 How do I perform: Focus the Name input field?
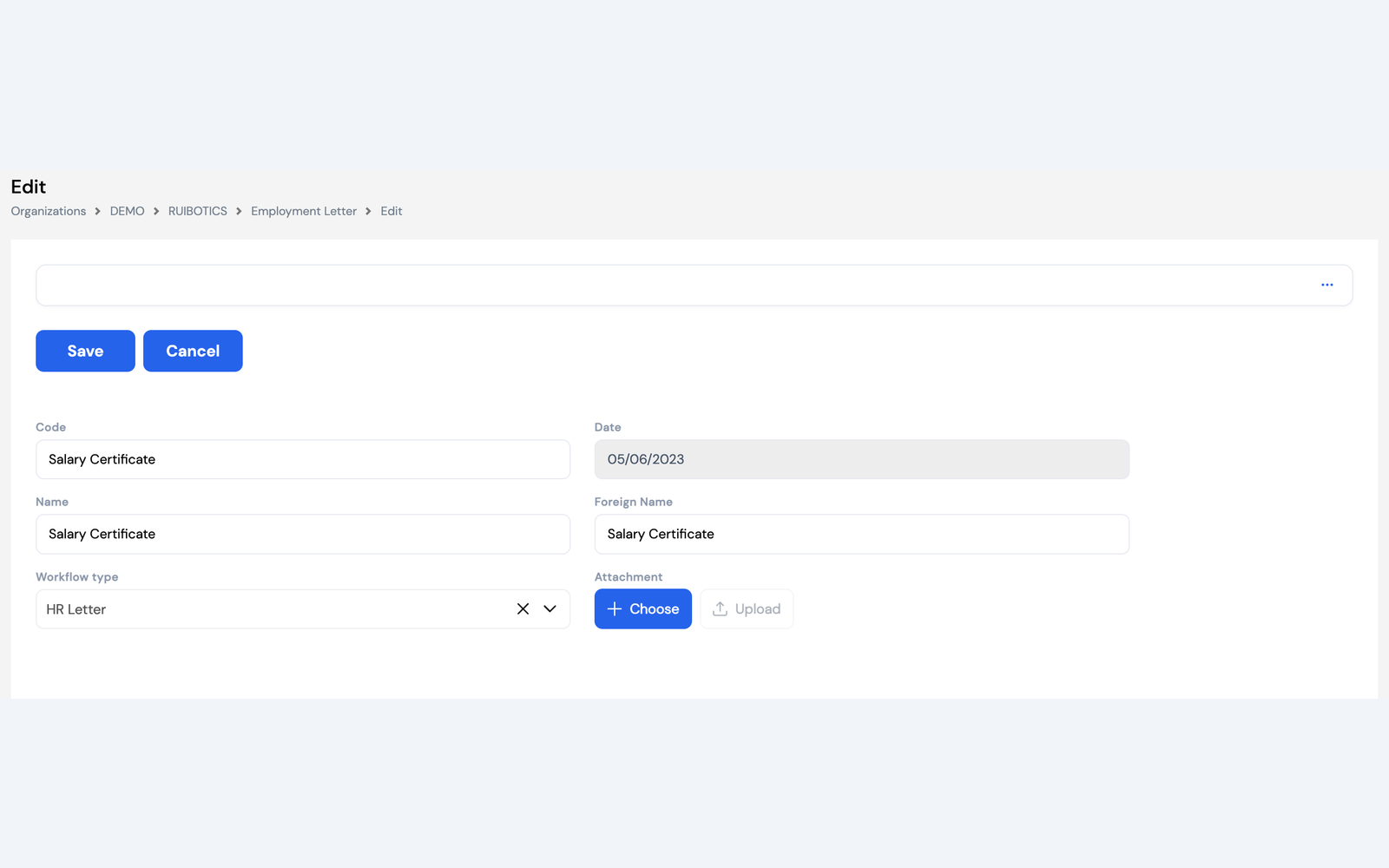(x=303, y=534)
